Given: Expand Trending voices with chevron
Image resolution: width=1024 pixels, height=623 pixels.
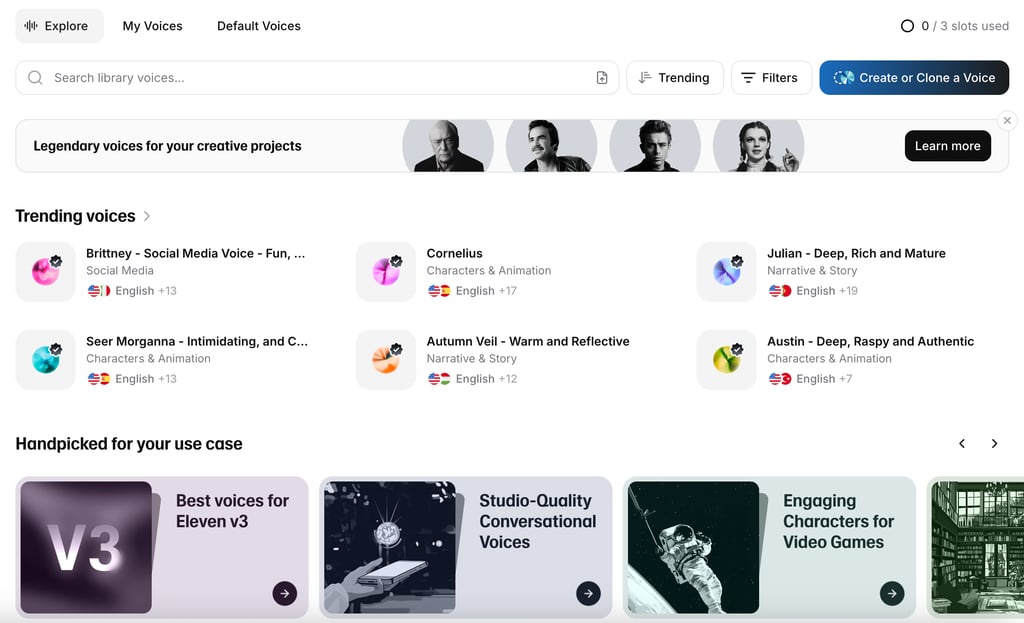Looking at the screenshot, I should 147,216.
